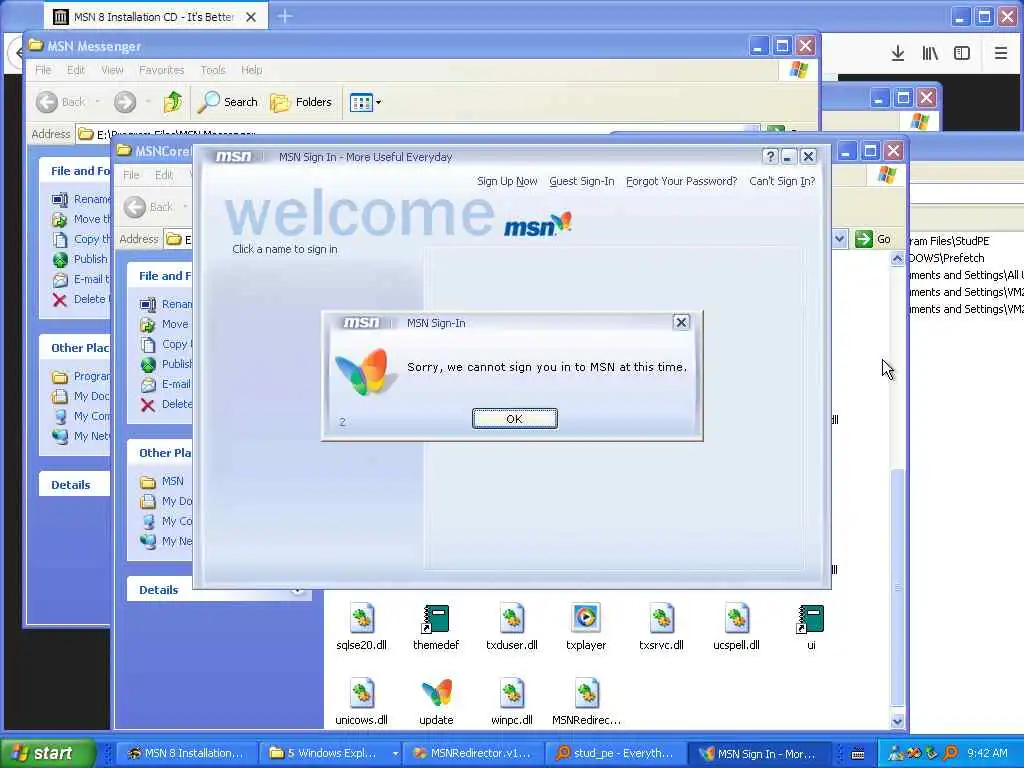Click the Back button in MSNCore window
1024x768 pixels.
click(149, 207)
